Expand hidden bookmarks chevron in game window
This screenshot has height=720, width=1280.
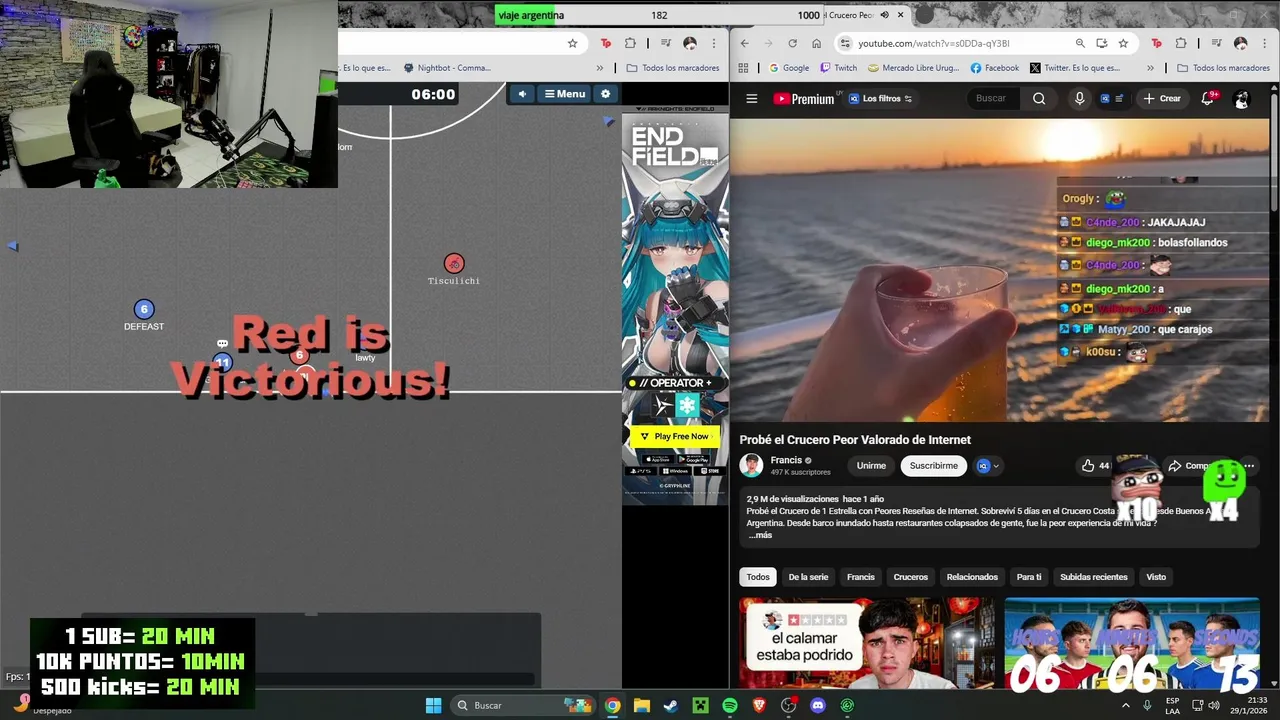(x=599, y=68)
